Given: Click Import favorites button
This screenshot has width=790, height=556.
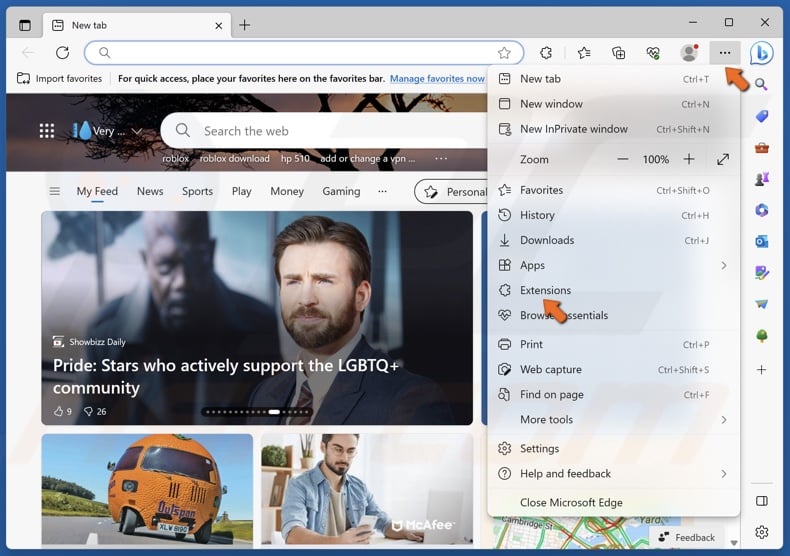Looking at the screenshot, I should (x=59, y=79).
